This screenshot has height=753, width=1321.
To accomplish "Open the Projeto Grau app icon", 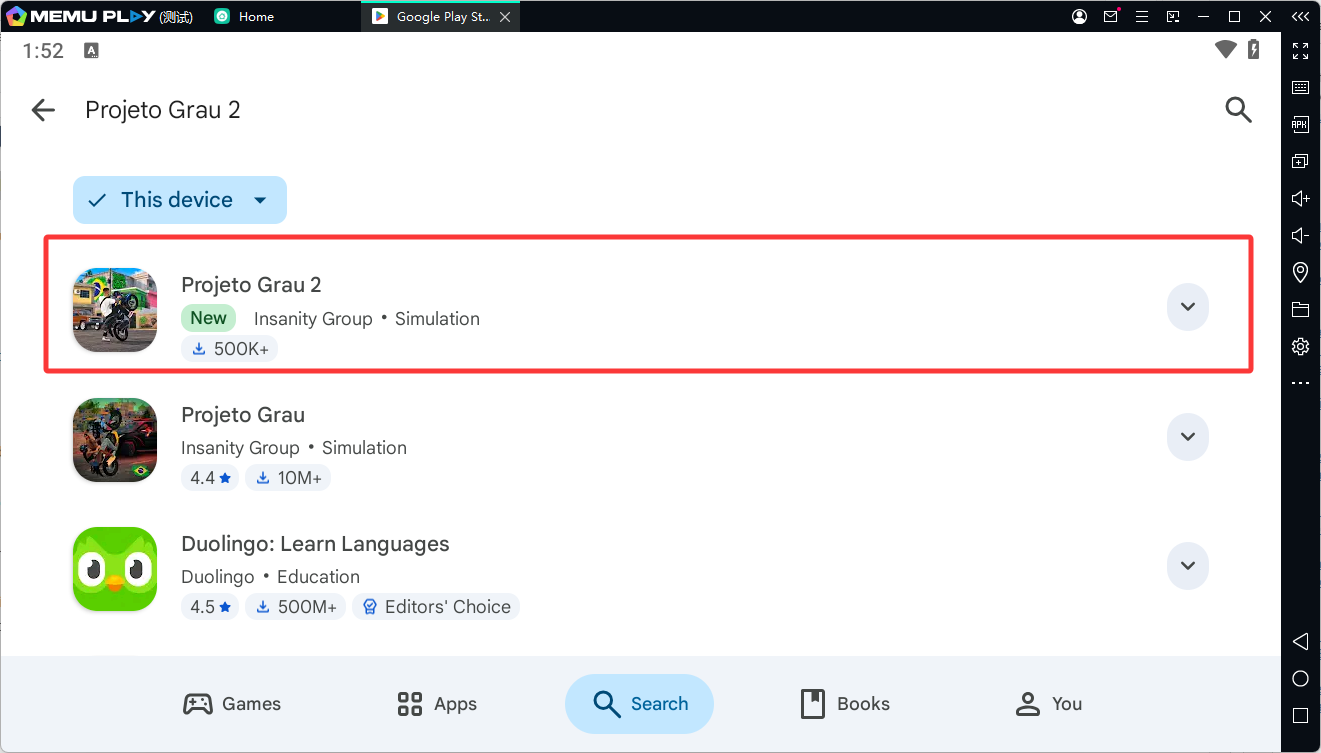I will tap(115, 439).
